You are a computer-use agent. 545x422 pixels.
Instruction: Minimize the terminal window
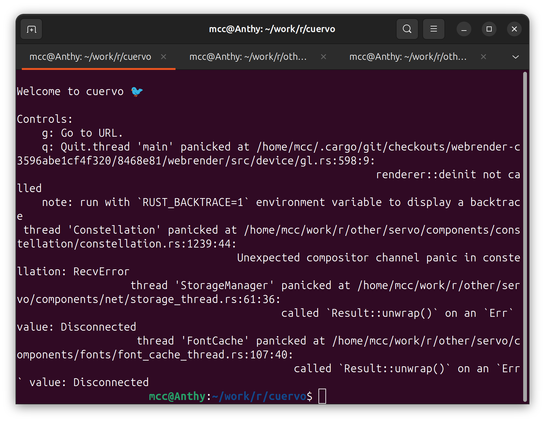tap(464, 29)
